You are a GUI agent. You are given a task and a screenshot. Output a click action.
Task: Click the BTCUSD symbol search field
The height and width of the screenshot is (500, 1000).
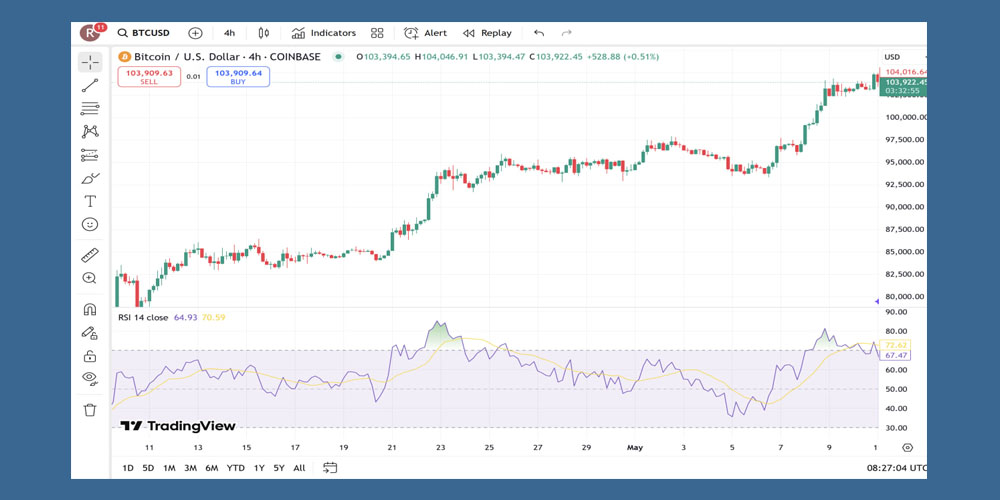(146, 33)
